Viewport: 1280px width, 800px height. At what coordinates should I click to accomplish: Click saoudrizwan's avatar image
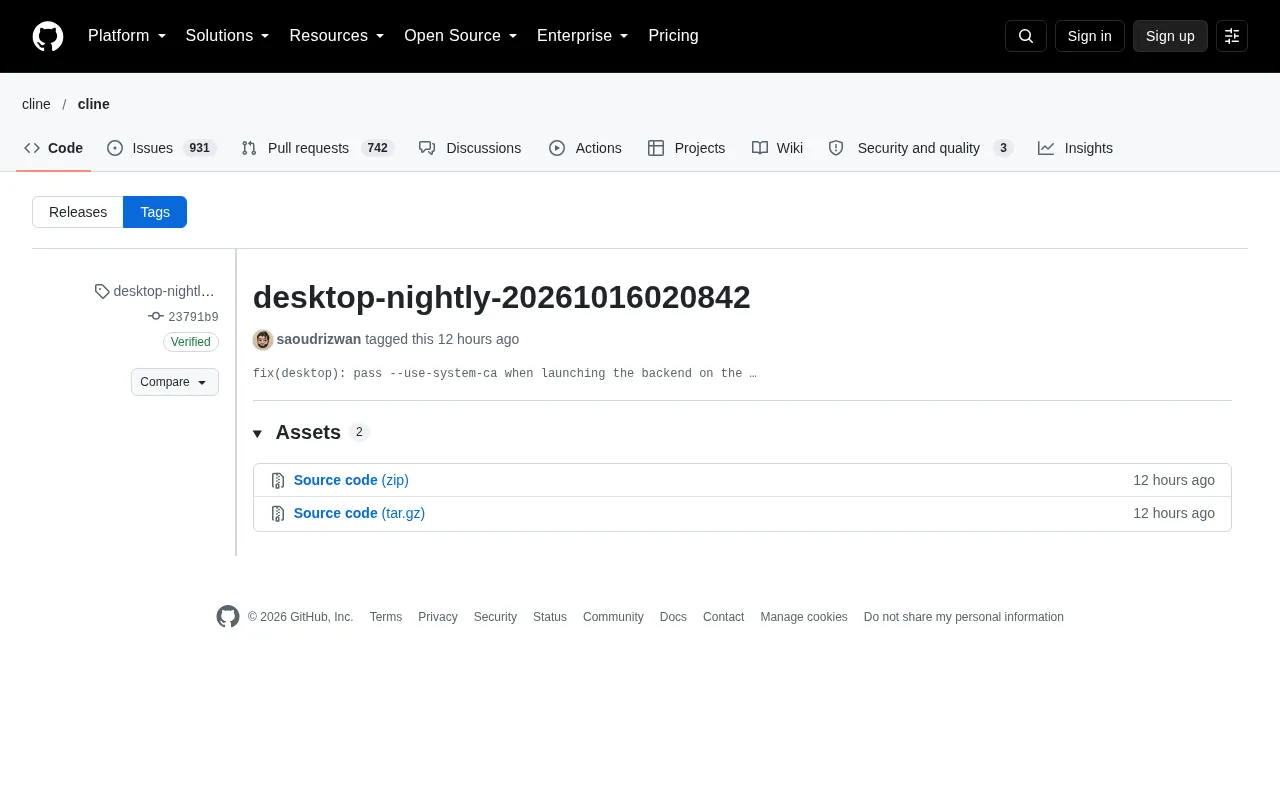263,340
